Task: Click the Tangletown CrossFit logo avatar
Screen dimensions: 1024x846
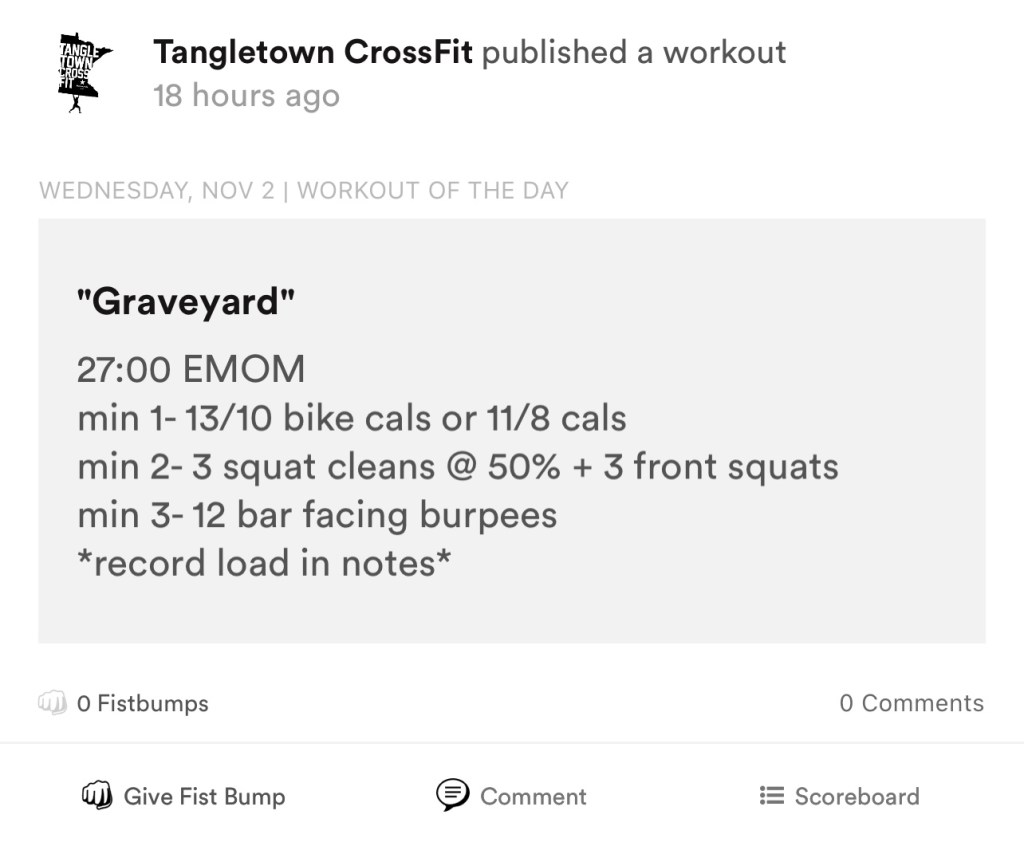Action: [84, 72]
